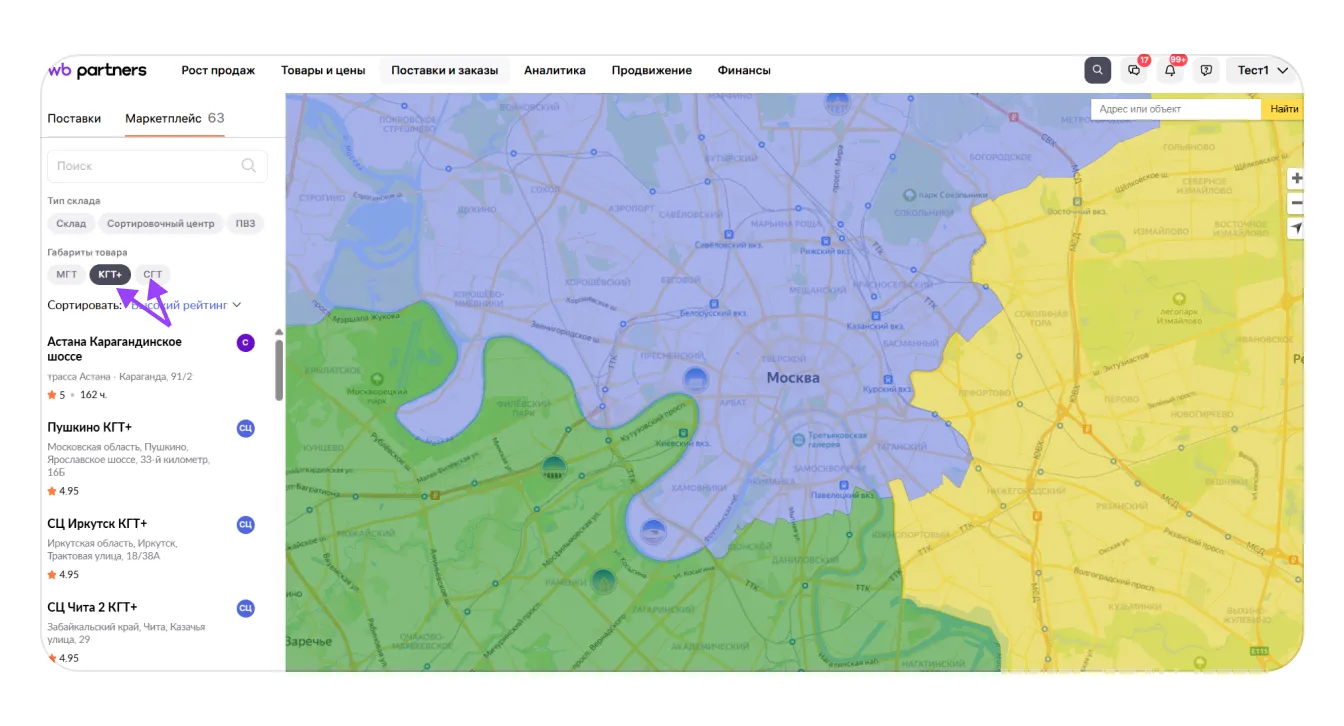
Task: Click the landmark icon near Раменки
Action: pyautogui.click(x=602, y=580)
